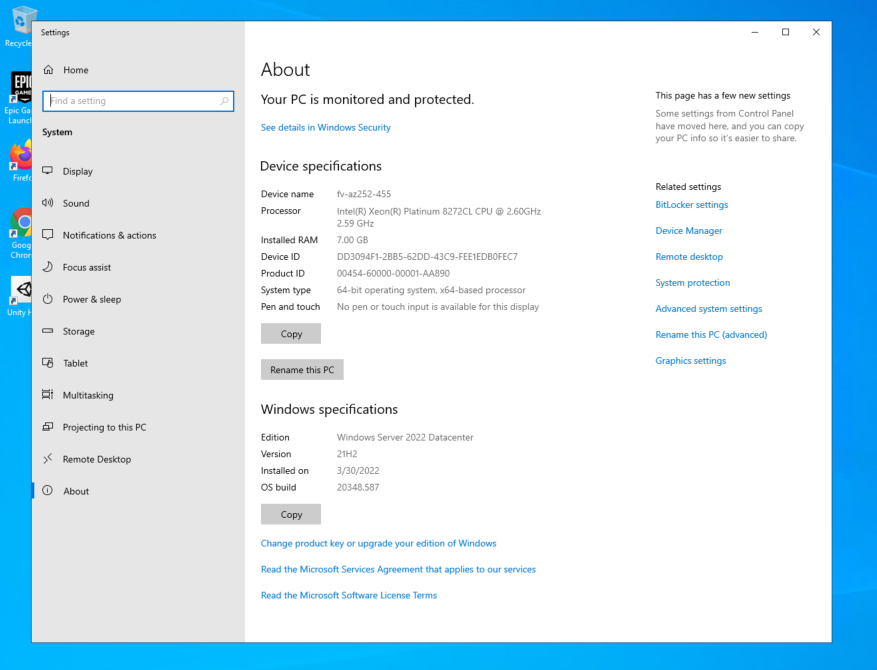877x670 pixels.
Task: Click the Tablet icon in sidebar
Action: click(48, 362)
